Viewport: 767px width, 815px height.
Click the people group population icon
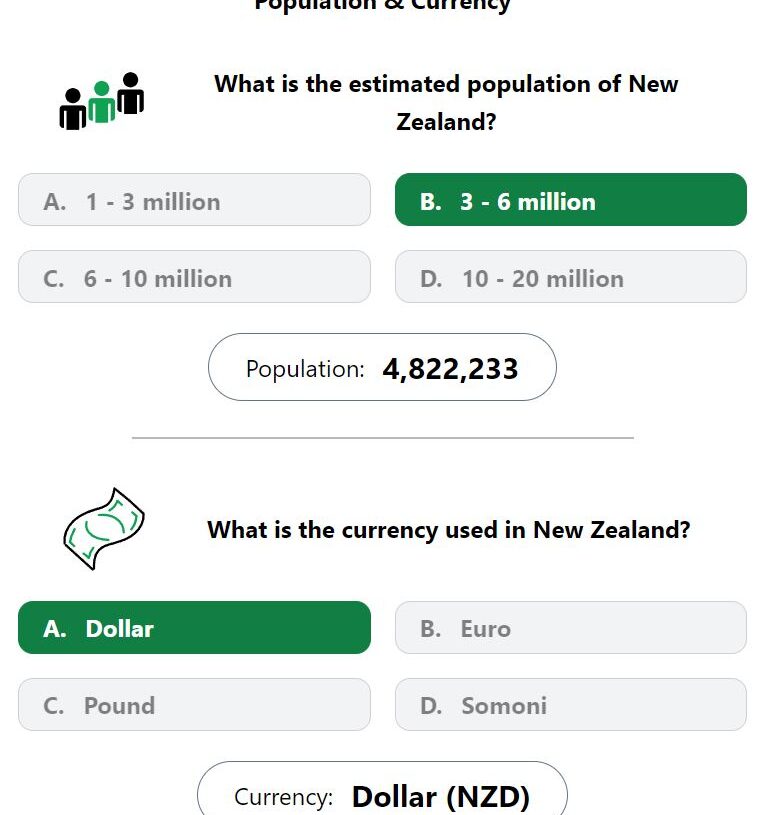coord(101,101)
